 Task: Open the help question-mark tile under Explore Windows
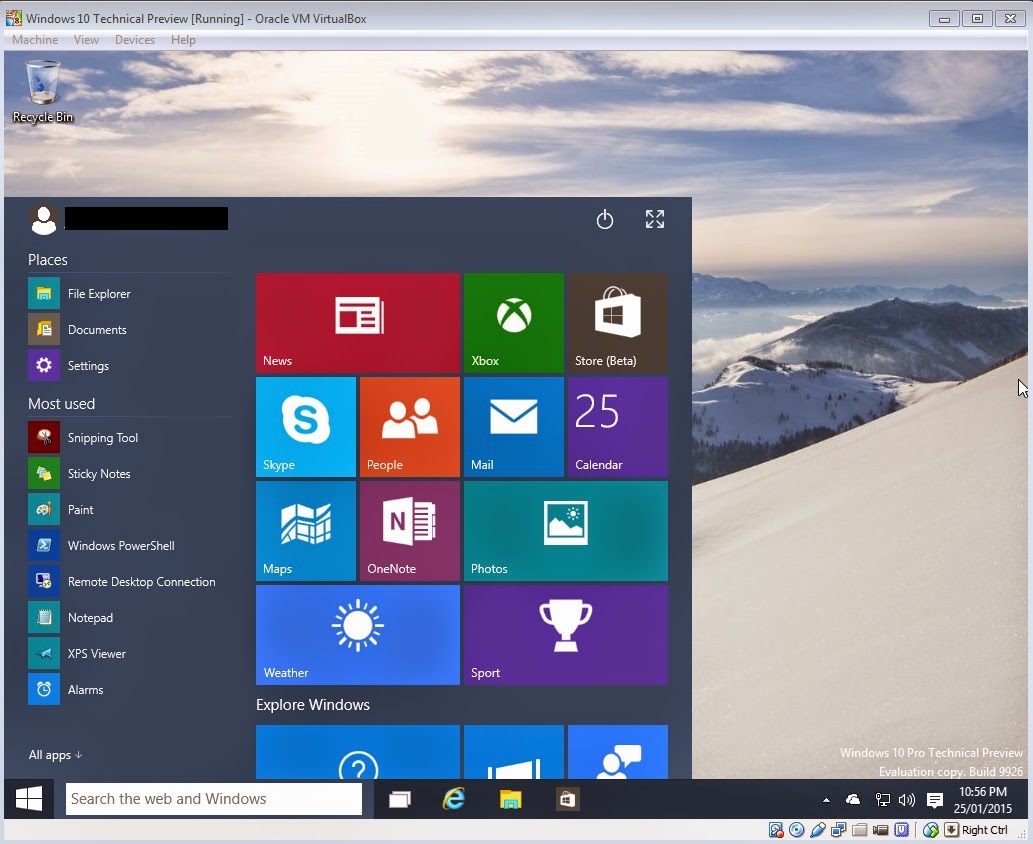pos(358,752)
